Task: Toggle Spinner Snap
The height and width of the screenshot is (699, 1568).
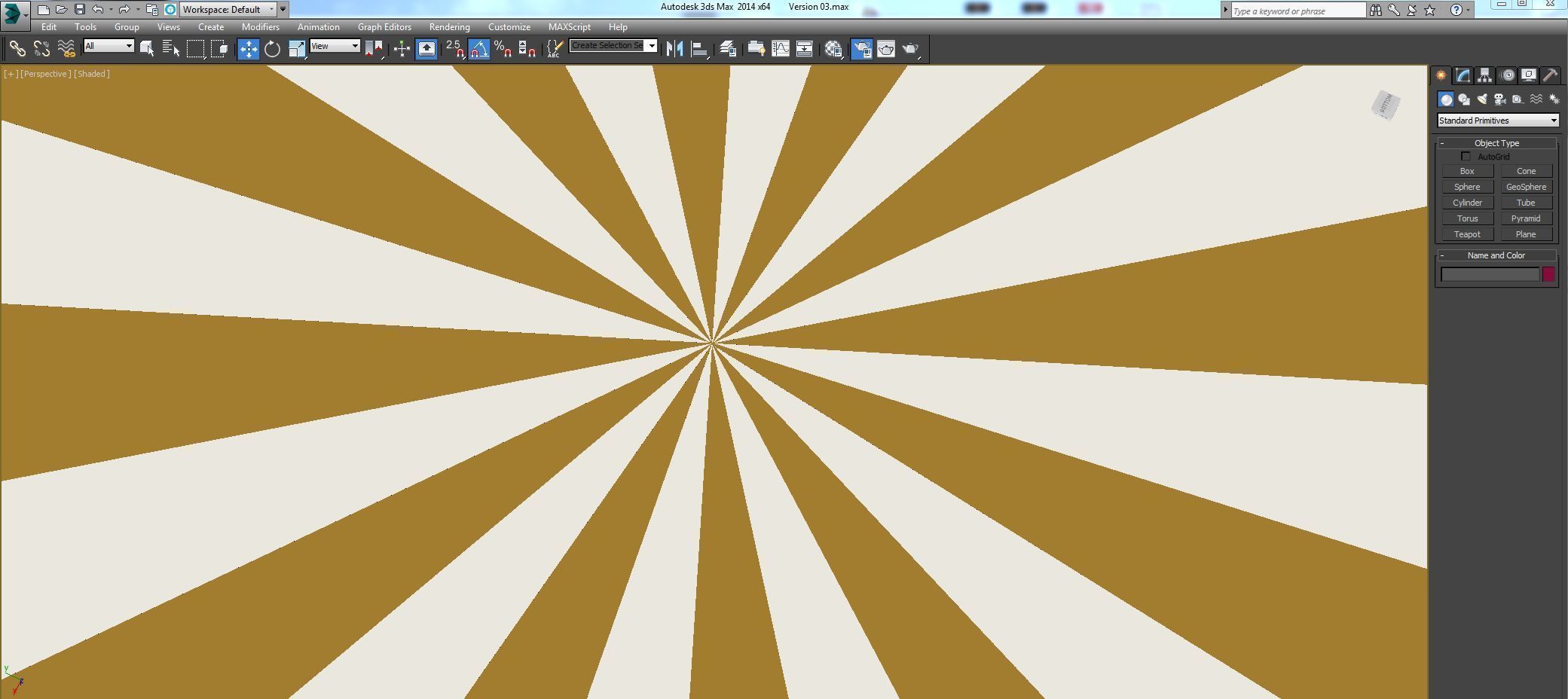Action: pyautogui.click(x=527, y=49)
